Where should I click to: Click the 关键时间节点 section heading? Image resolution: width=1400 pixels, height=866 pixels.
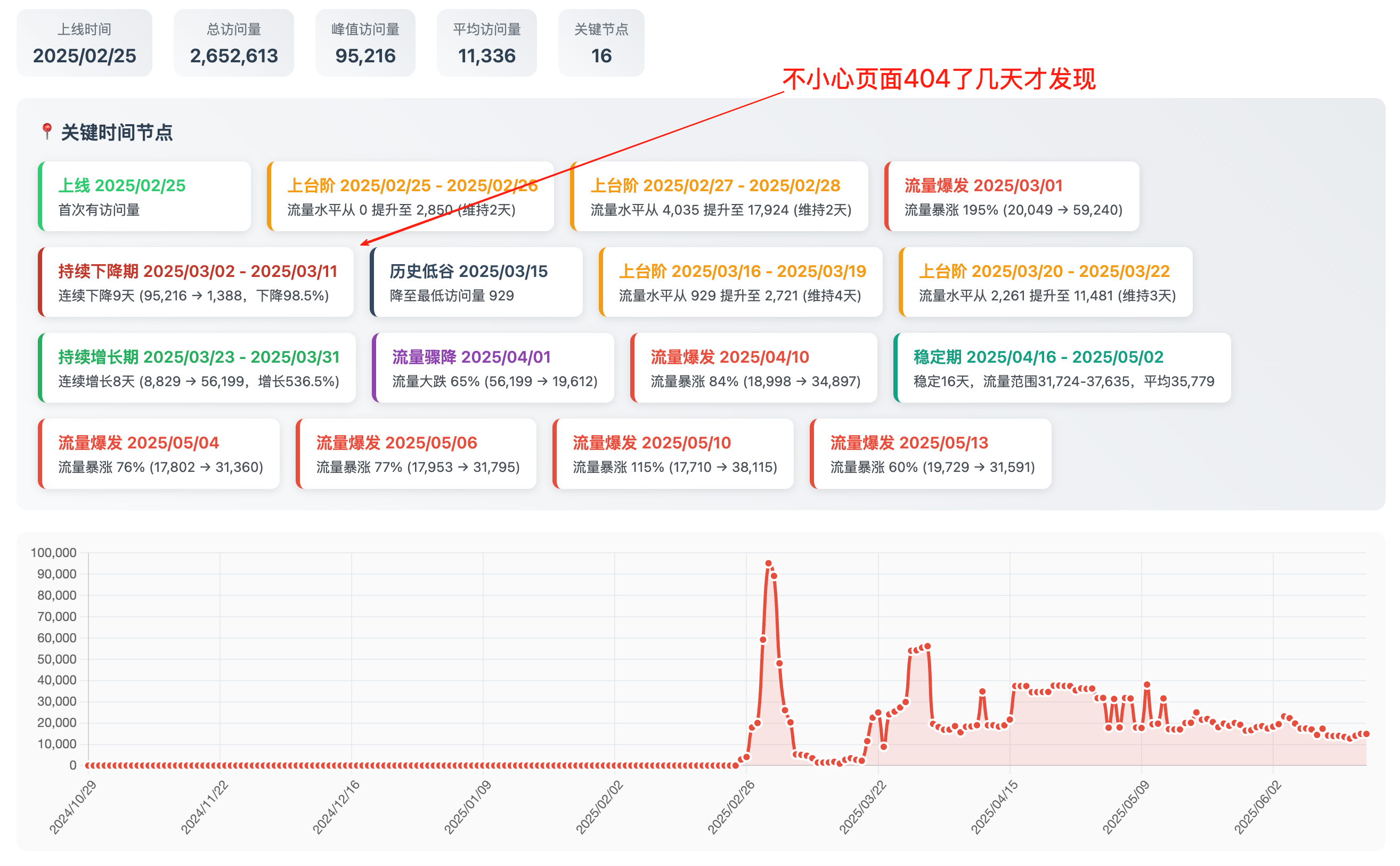tap(116, 132)
